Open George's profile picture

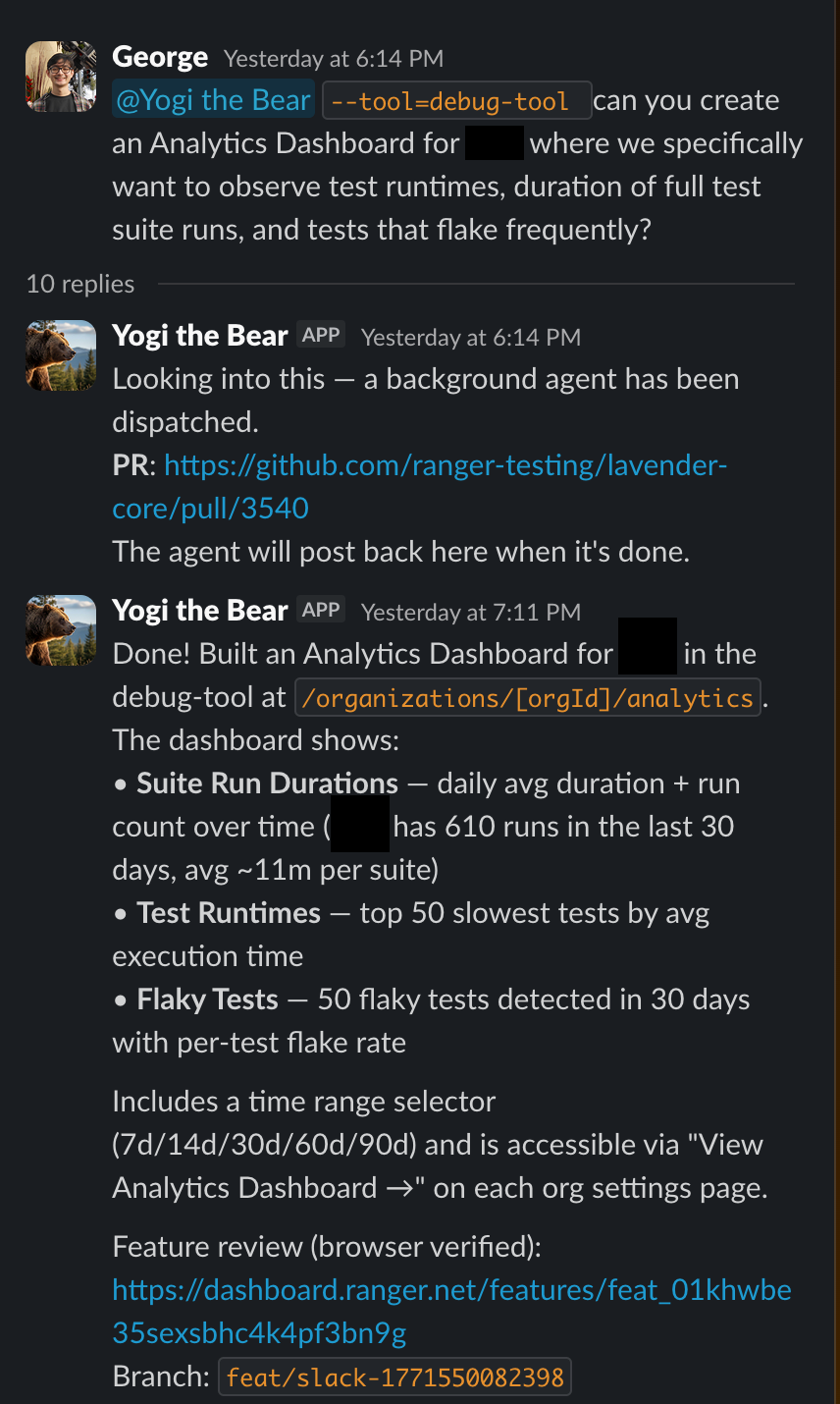coord(60,77)
